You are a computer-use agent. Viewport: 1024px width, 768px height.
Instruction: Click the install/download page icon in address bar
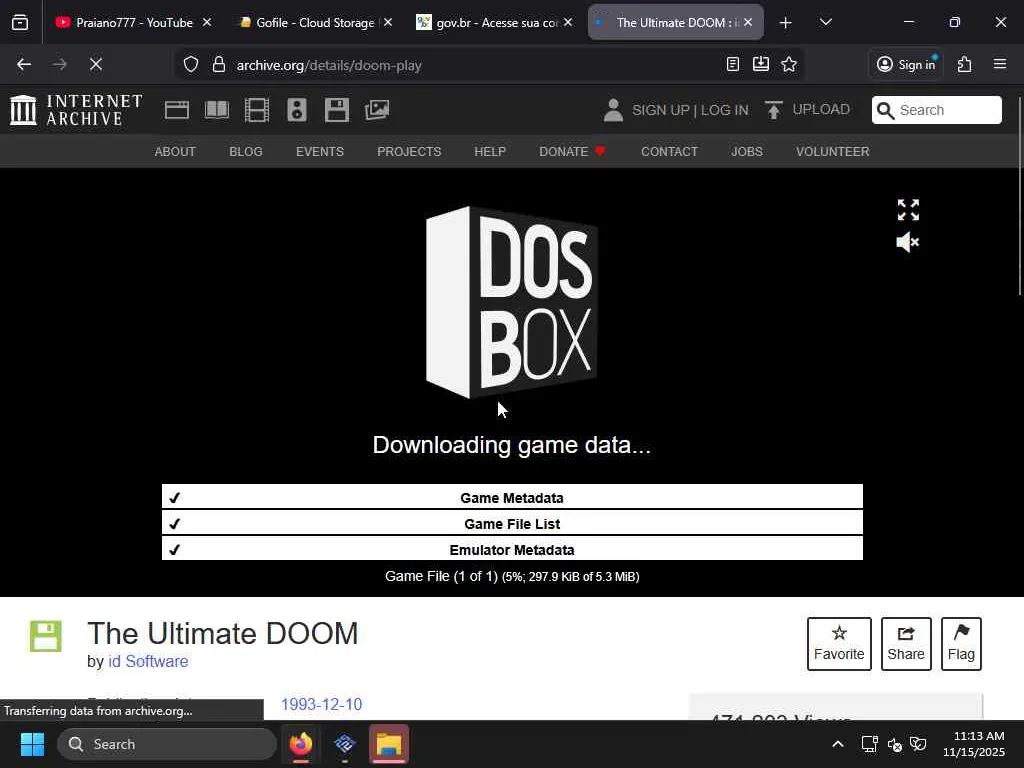(x=761, y=64)
